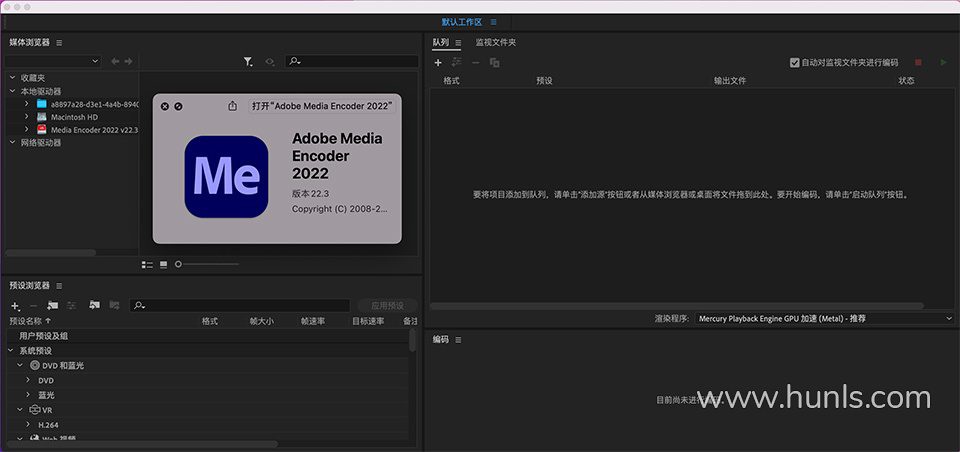Image resolution: width=960 pixels, height=452 pixels.
Task: Click the queue panel horizontal scrollbar
Action: coord(677,306)
